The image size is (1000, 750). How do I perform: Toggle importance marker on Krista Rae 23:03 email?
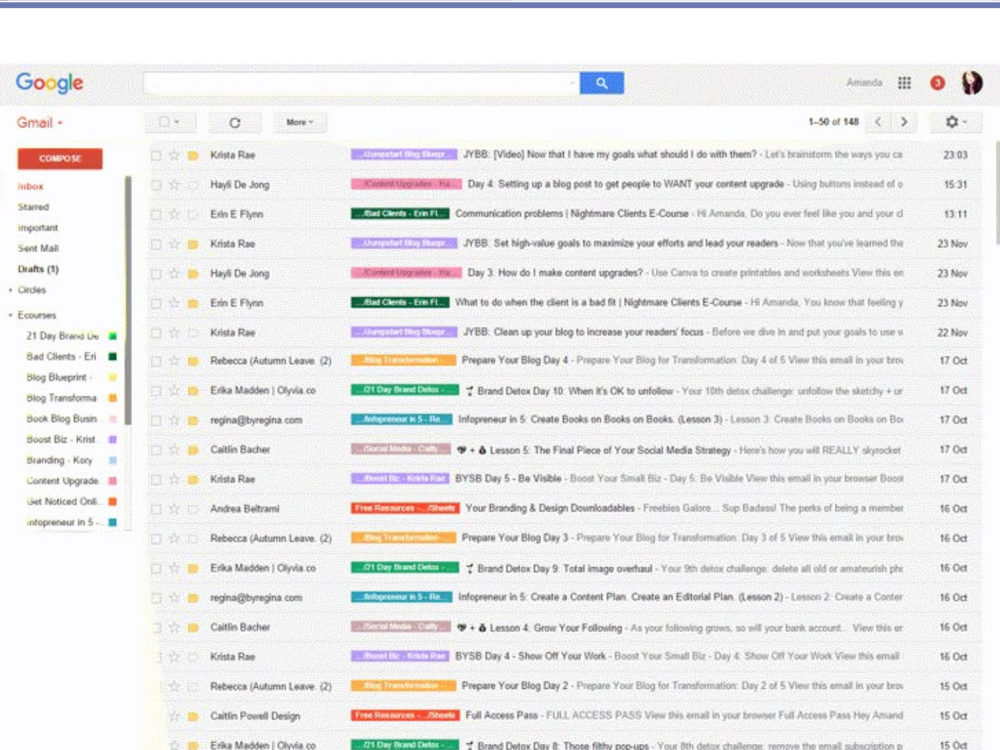click(x=193, y=155)
